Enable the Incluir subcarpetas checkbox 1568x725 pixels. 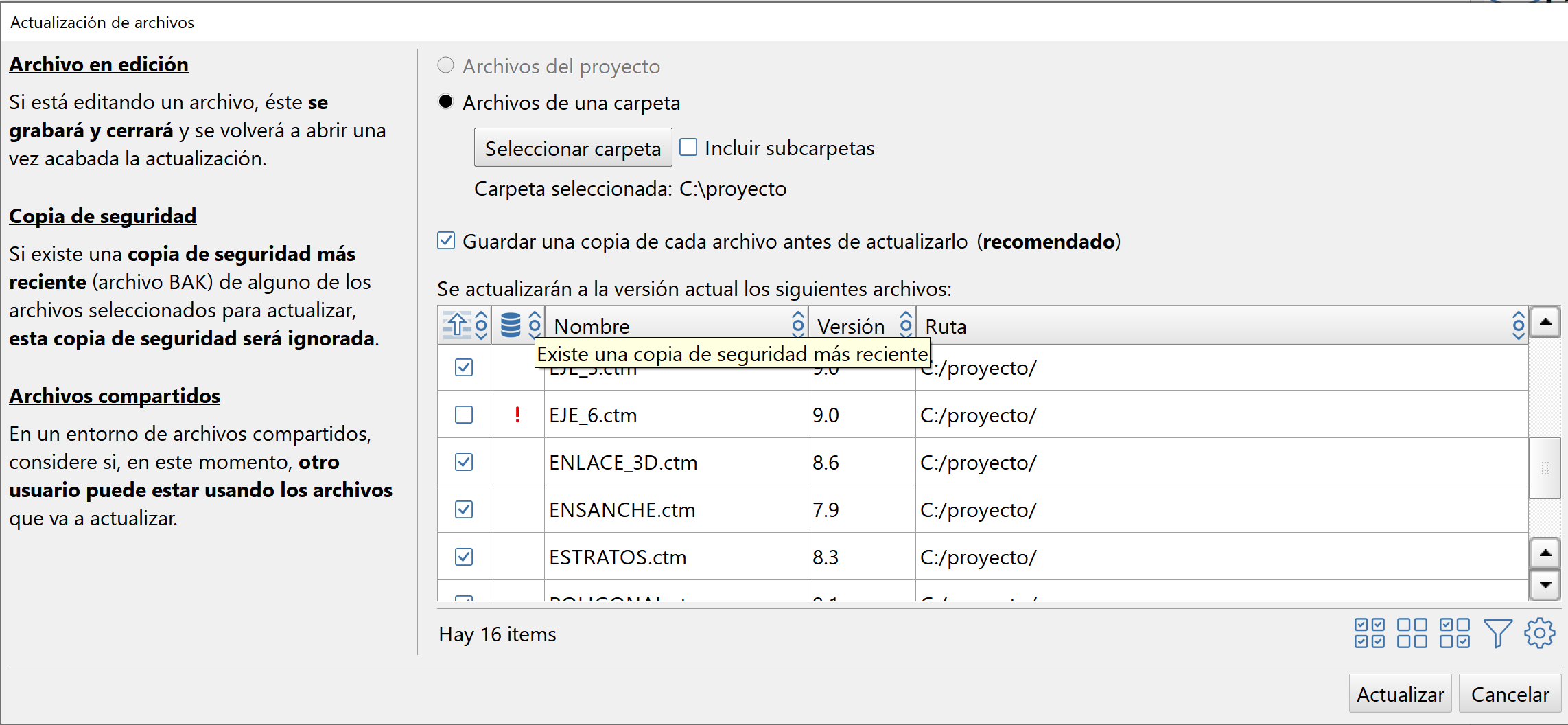(688, 147)
